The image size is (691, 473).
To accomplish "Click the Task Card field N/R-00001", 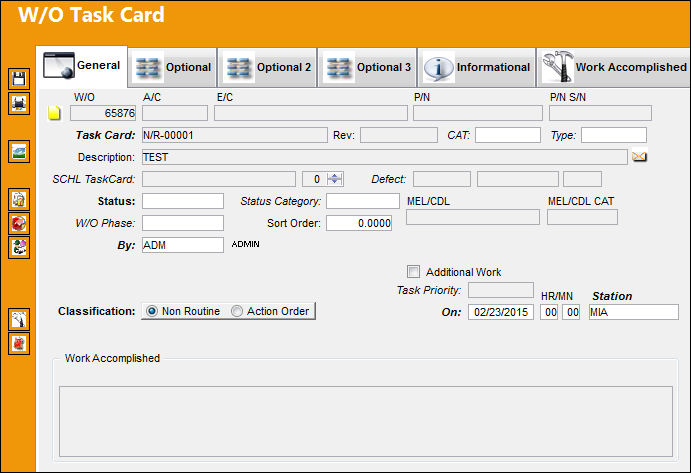I will 234,135.
